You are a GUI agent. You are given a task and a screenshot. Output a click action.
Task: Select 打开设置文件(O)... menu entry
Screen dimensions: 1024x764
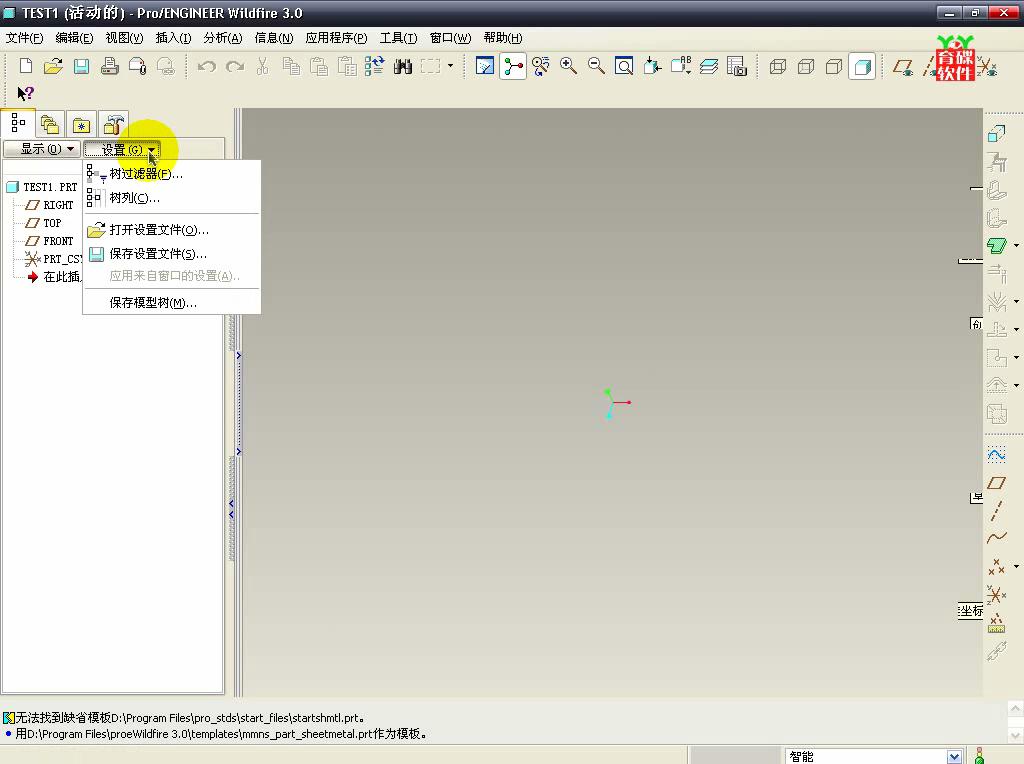(x=171, y=230)
